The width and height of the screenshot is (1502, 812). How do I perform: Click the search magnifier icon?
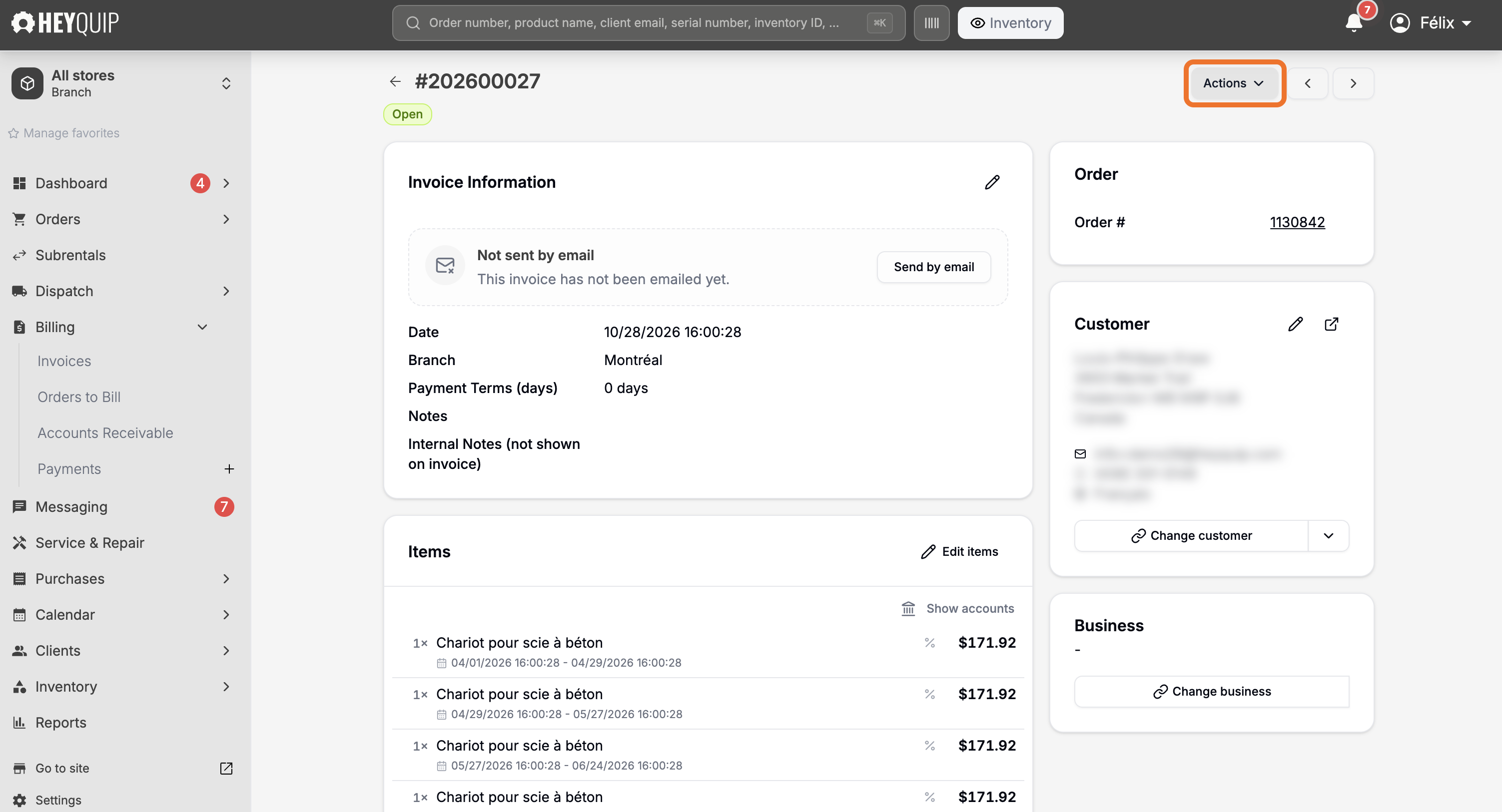pos(413,23)
